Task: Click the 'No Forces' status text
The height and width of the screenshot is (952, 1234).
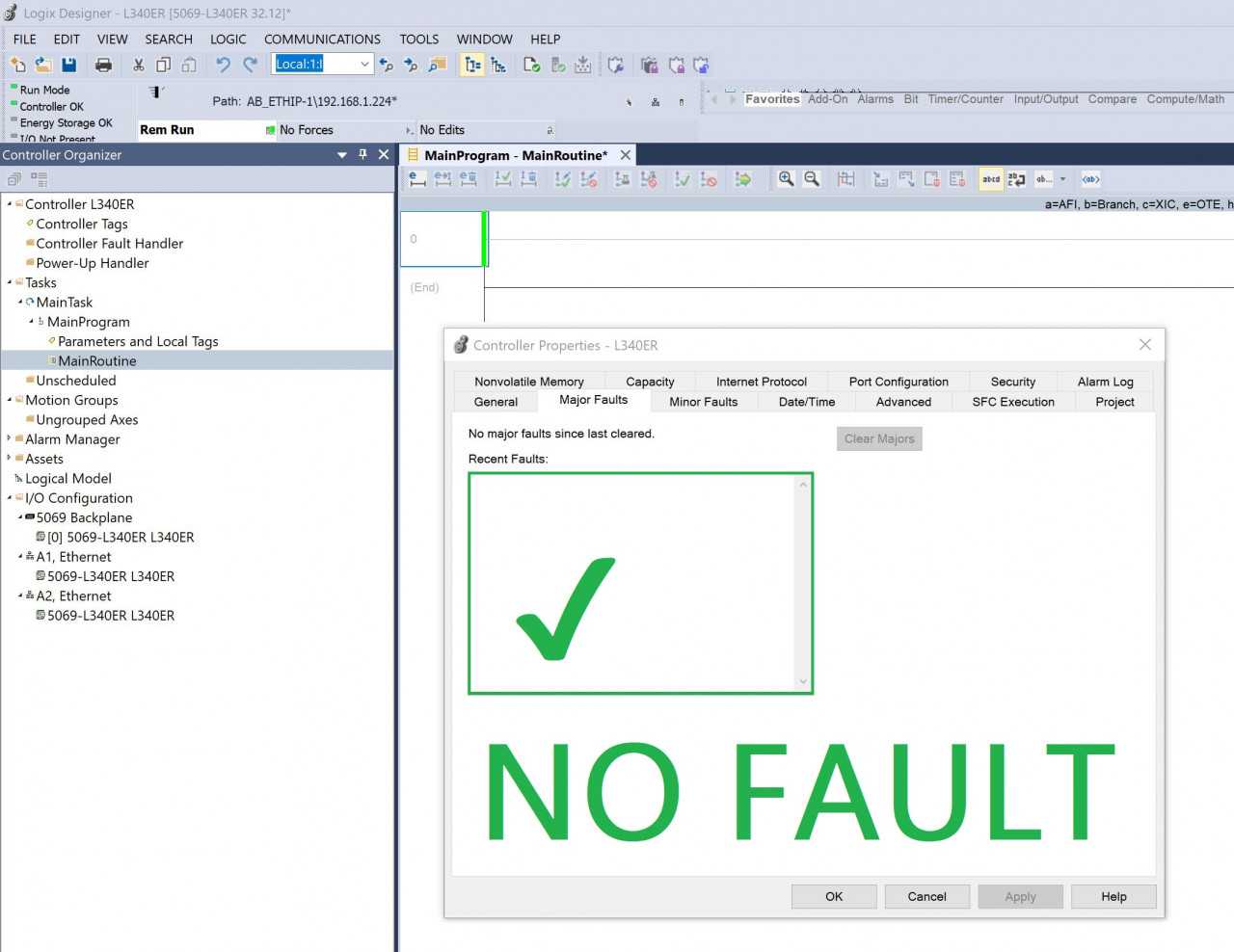Action: (x=307, y=130)
